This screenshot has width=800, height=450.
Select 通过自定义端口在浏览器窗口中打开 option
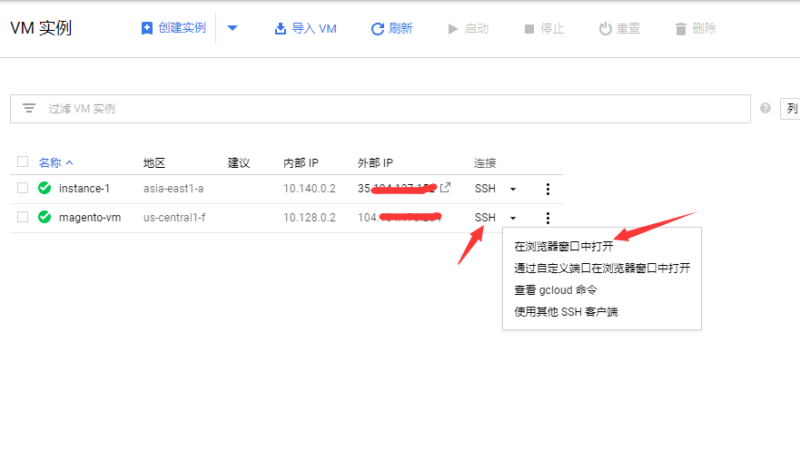click(602, 268)
